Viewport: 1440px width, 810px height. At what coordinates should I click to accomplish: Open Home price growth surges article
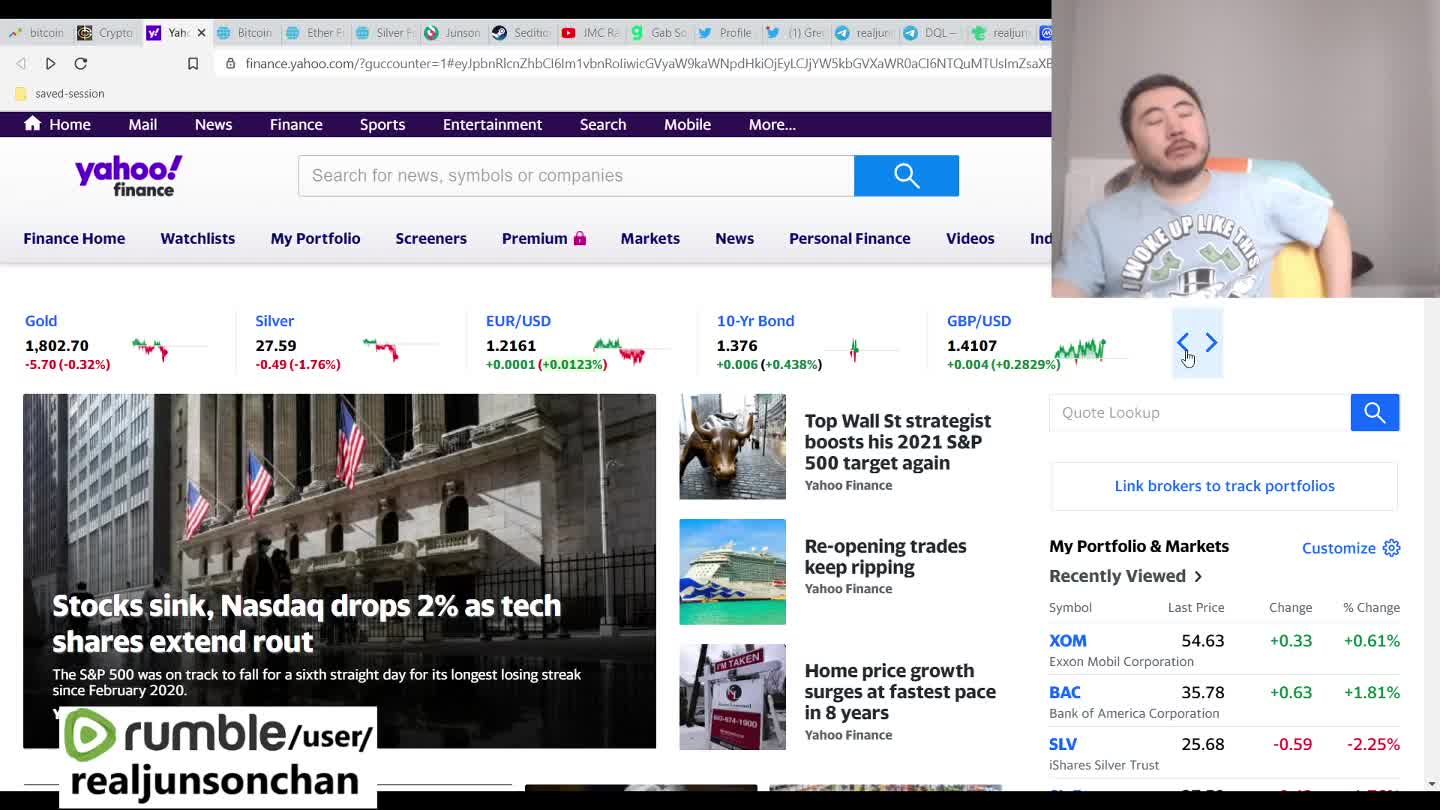click(x=900, y=691)
